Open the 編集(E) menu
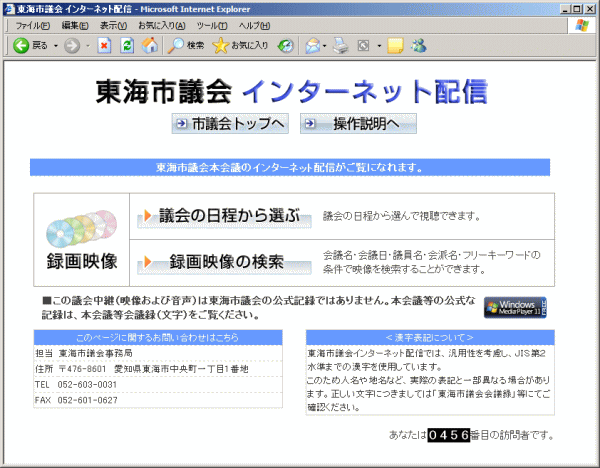This screenshot has width=600, height=468. [75, 26]
